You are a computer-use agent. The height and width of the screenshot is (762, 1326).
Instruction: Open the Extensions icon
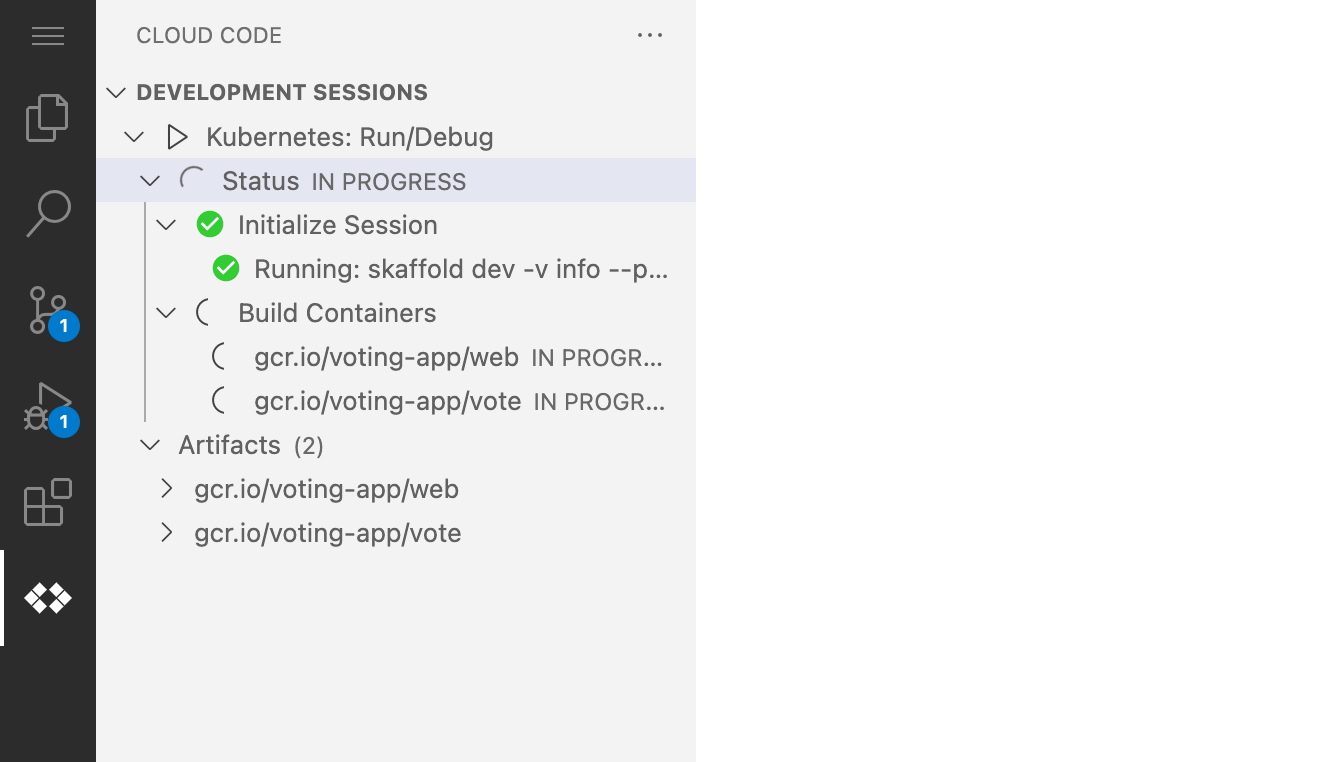point(48,502)
